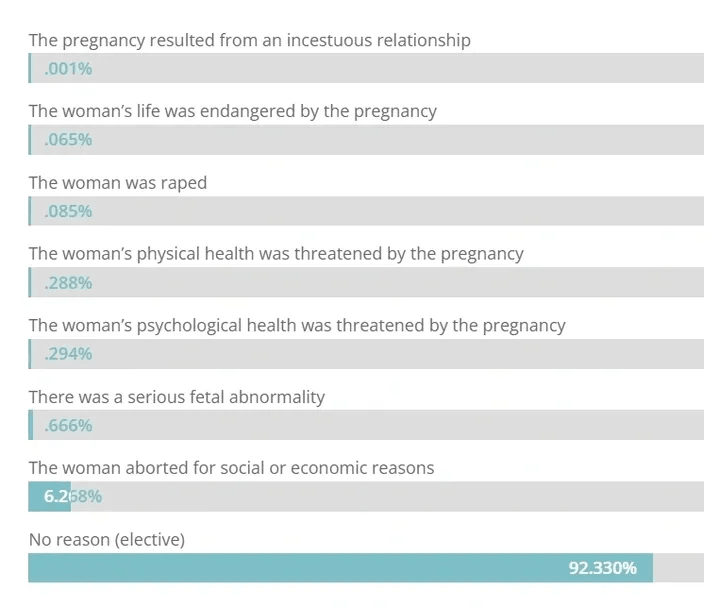Select the 'The woman was raped' label
Viewport: 719px width, 607px height.
click(x=117, y=183)
